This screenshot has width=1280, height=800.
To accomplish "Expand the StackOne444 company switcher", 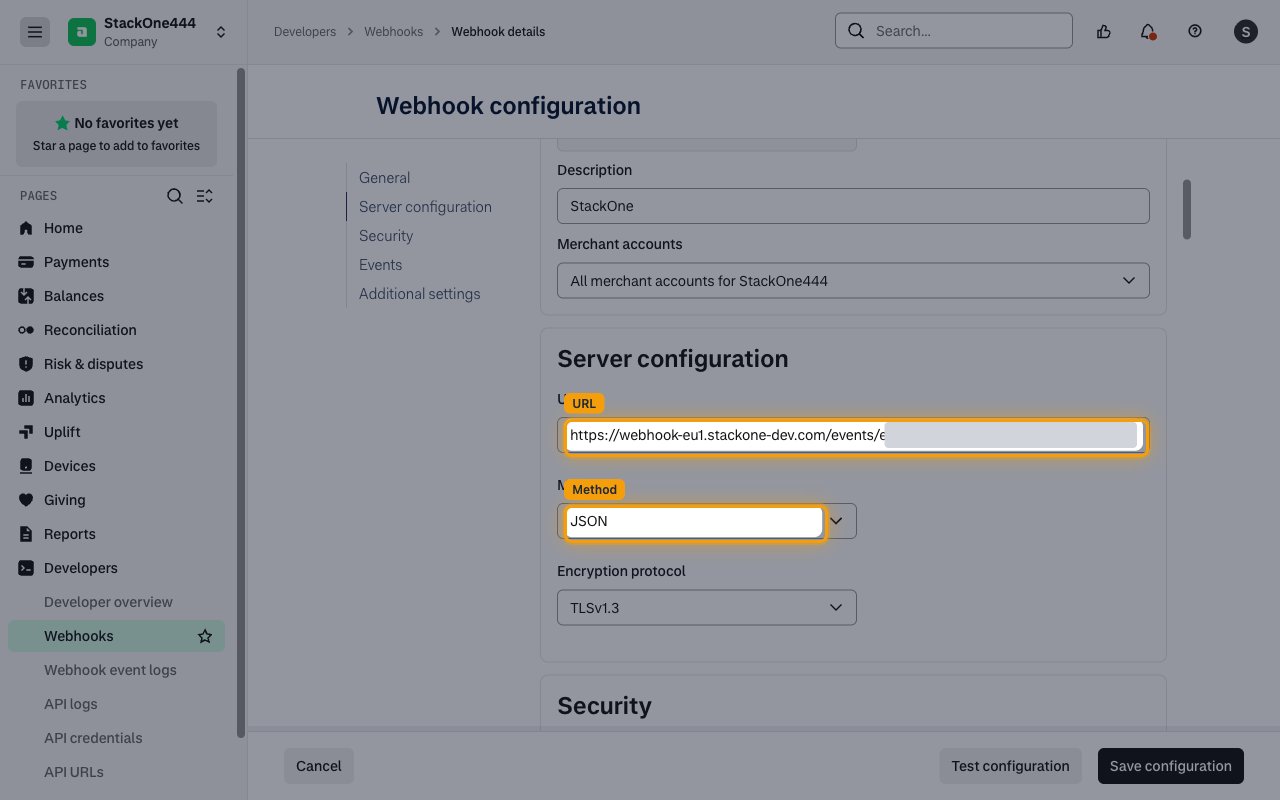I will 221,32.
